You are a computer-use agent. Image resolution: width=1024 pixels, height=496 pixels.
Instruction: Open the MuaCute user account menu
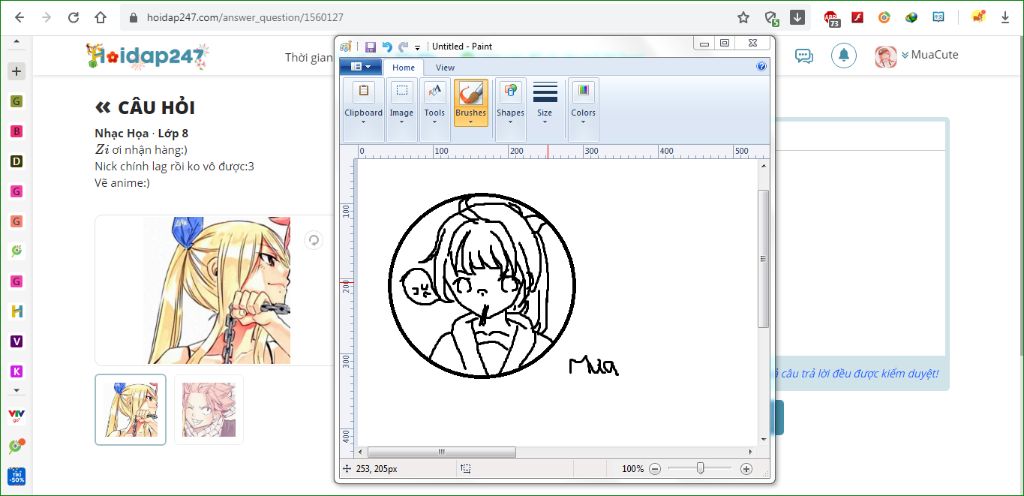(x=917, y=55)
